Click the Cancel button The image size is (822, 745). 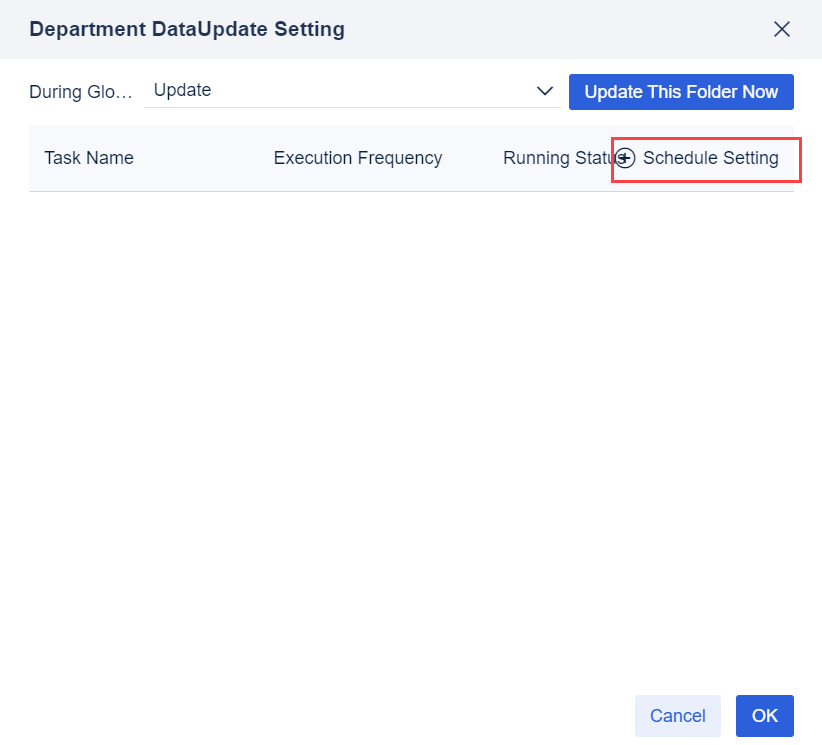(677, 716)
